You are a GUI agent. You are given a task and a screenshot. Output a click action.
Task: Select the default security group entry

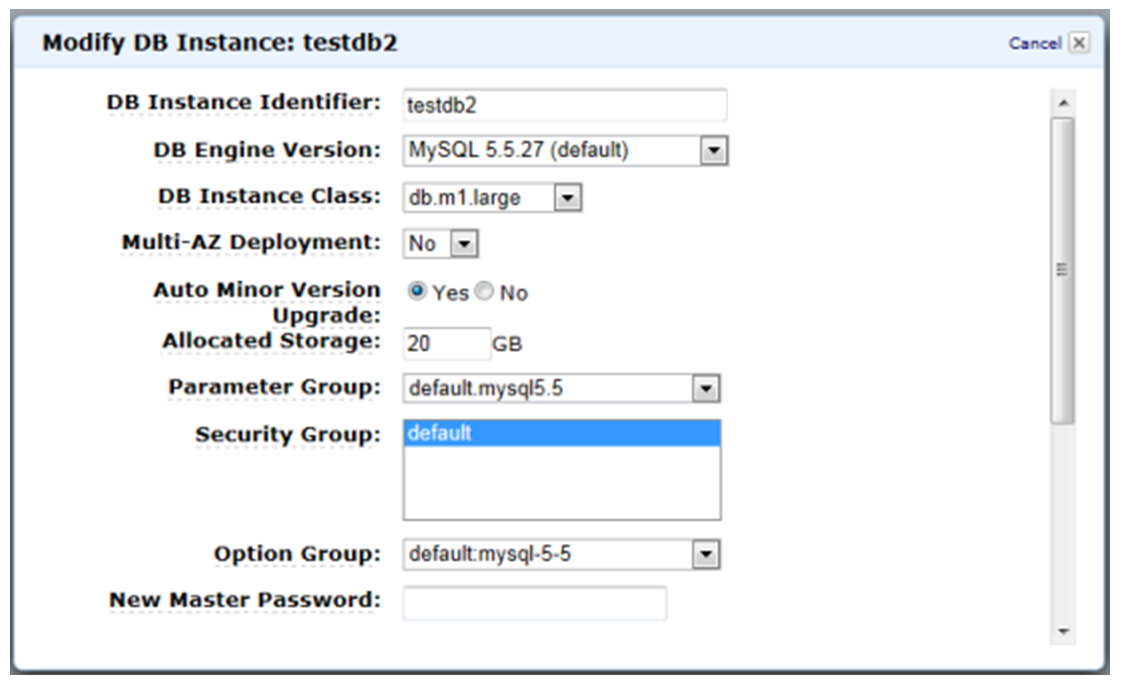coord(562,433)
